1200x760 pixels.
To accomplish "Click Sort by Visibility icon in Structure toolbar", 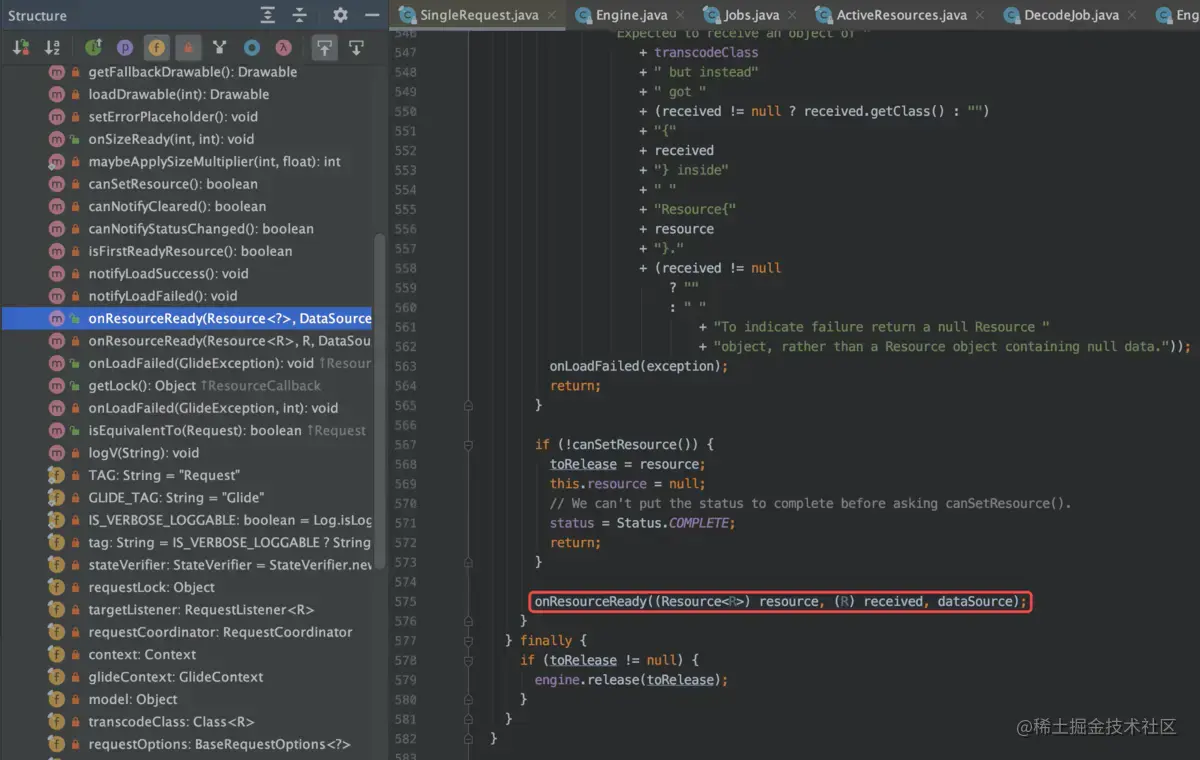I will (x=20, y=48).
